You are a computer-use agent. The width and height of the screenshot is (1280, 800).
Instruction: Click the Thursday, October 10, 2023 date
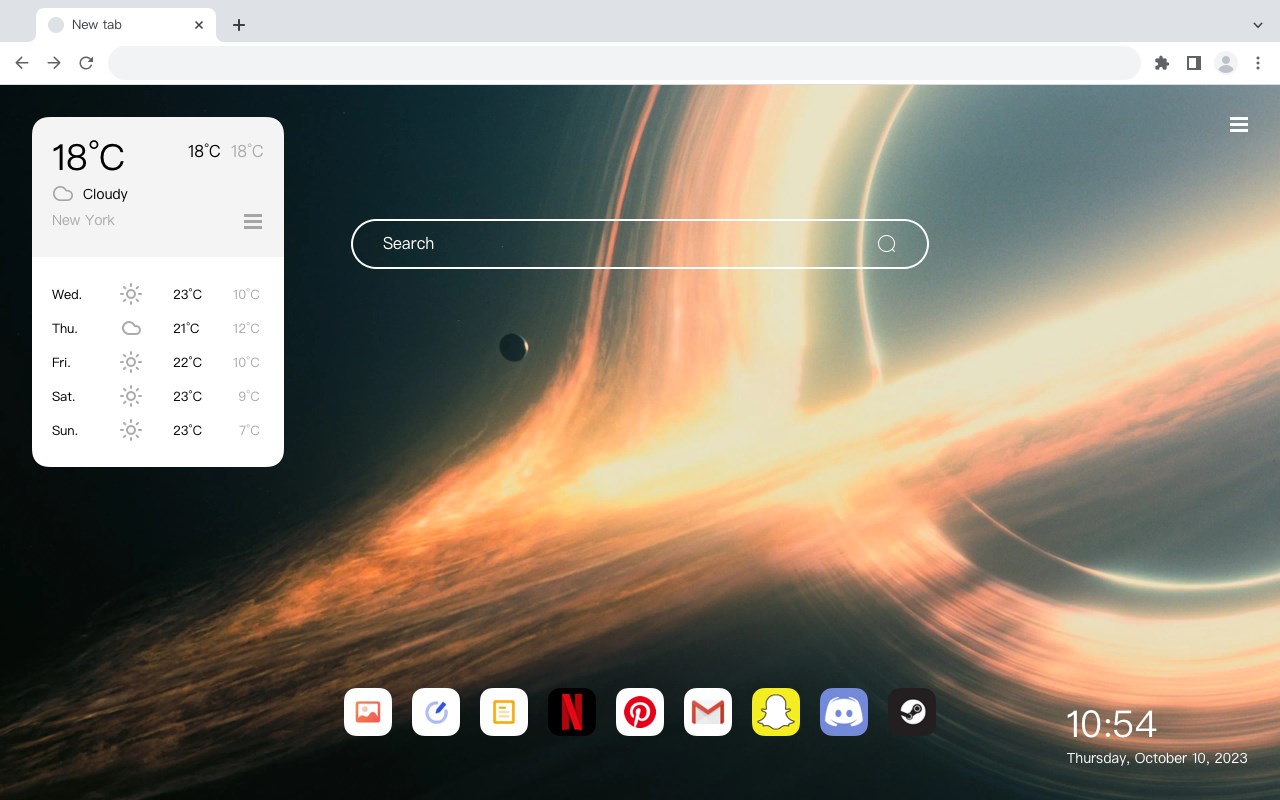tap(1157, 758)
